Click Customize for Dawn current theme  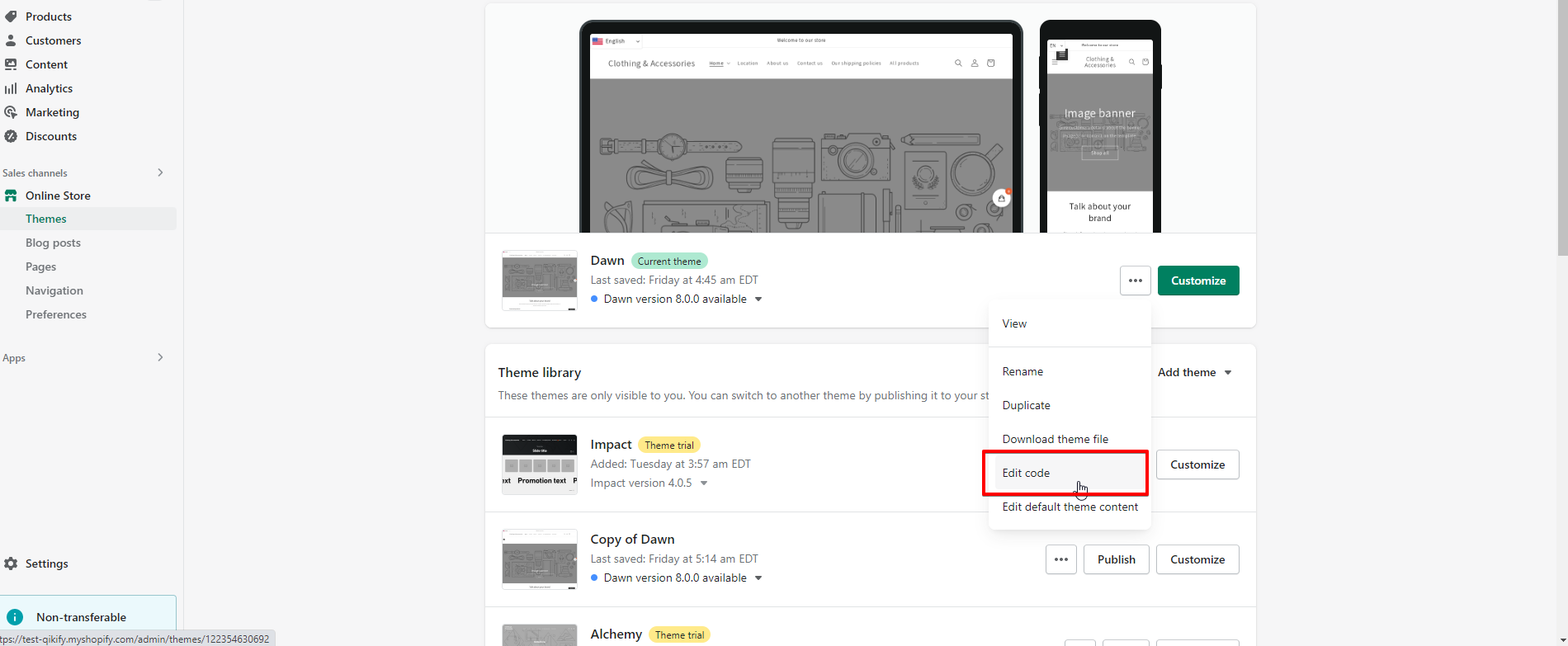pyautogui.click(x=1198, y=281)
